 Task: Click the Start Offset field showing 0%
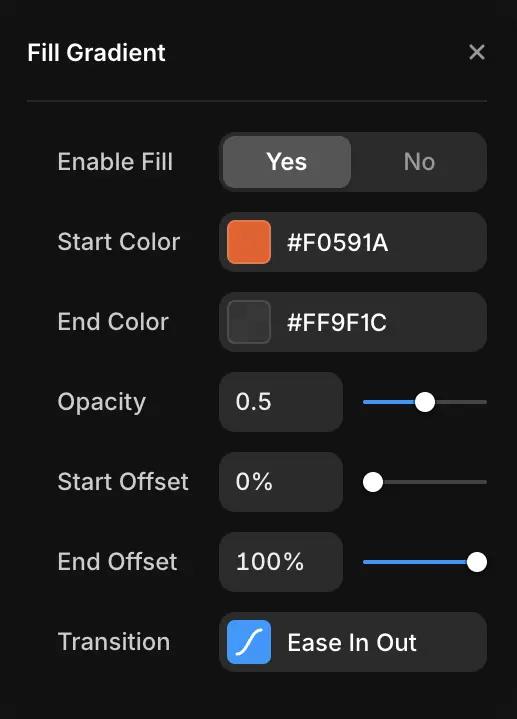281,482
